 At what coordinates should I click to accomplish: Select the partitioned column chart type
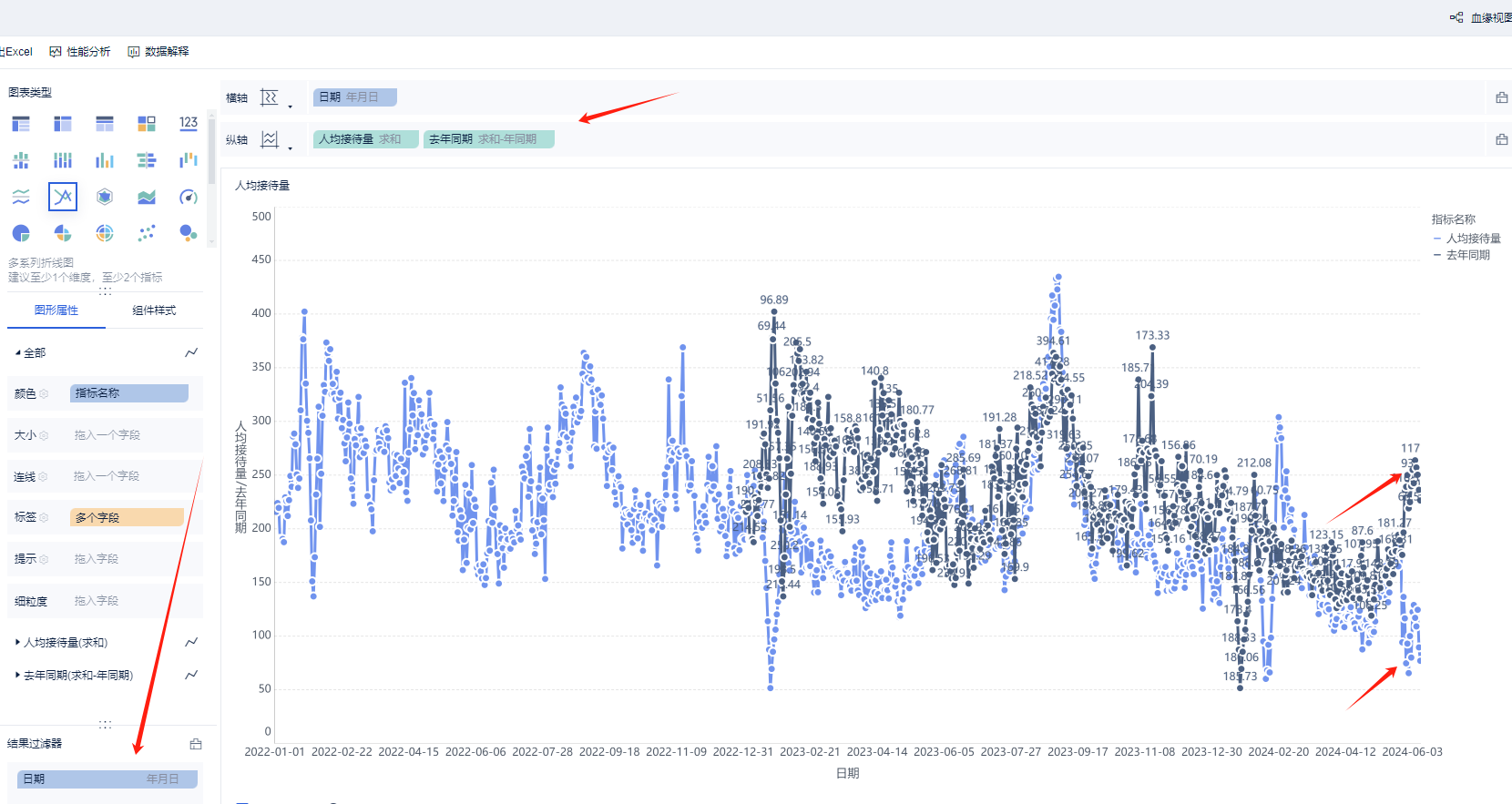(21, 160)
